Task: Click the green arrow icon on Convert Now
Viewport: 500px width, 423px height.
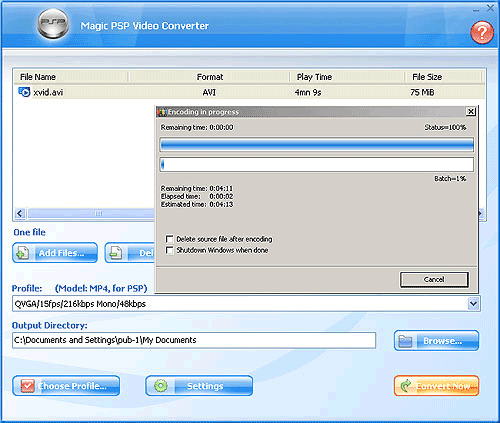Action: 406,386
